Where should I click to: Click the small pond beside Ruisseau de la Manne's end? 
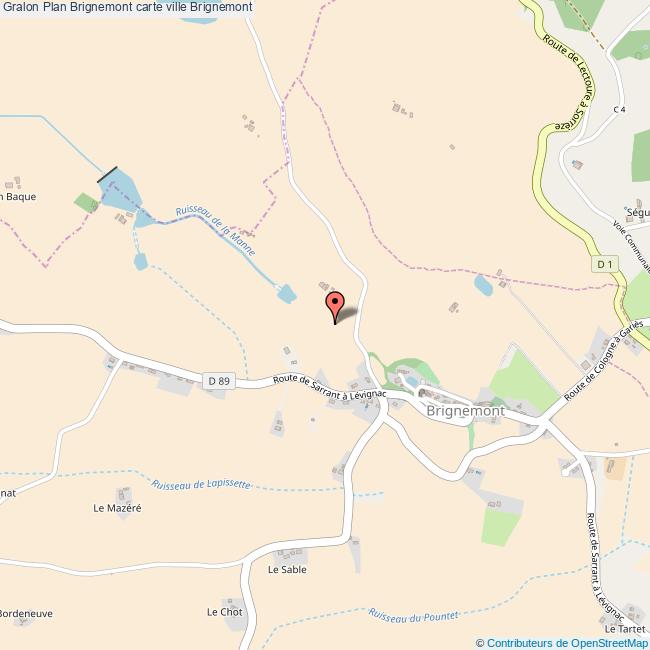coord(287,293)
